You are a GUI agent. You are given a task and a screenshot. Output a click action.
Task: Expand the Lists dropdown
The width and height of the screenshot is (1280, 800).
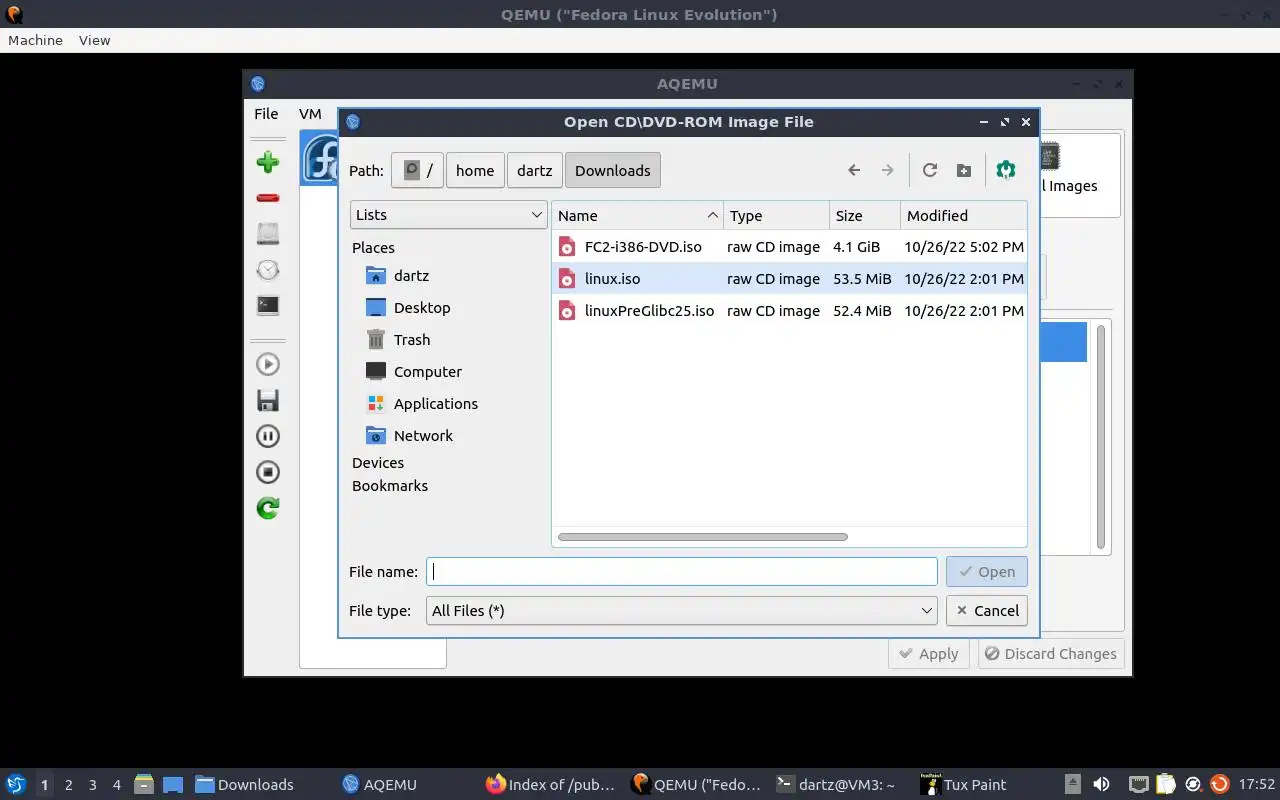click(448, 215)
